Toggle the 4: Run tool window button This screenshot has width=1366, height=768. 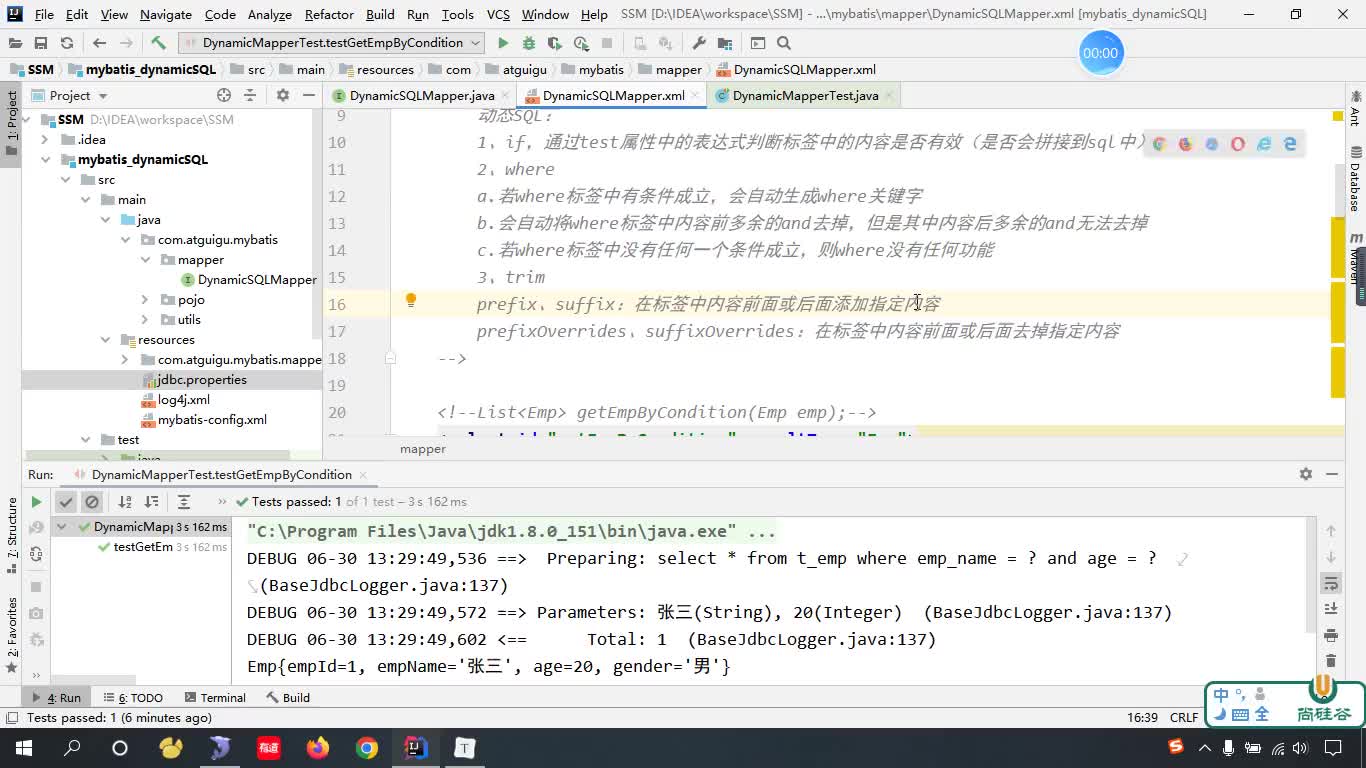coord(57,698)
